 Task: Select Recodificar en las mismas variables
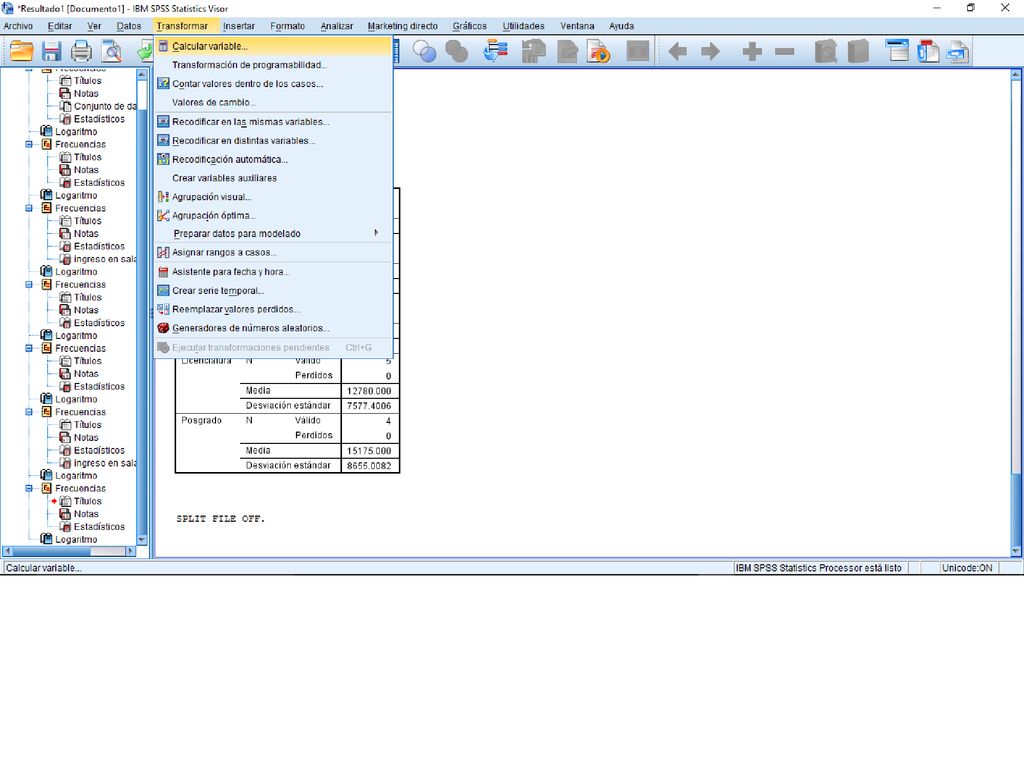tap(274, 121)
